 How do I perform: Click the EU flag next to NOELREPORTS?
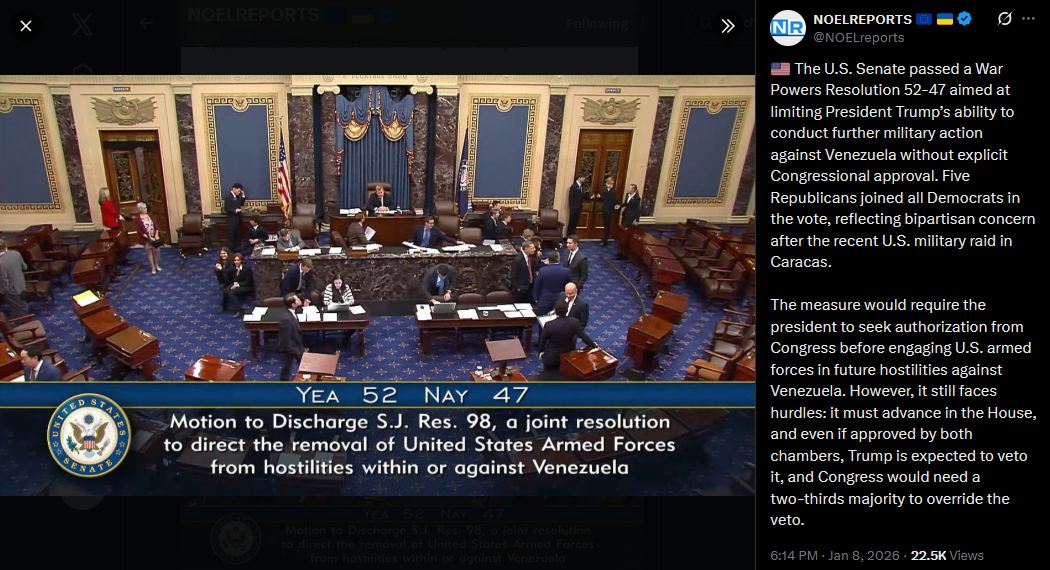pos(924,19)
